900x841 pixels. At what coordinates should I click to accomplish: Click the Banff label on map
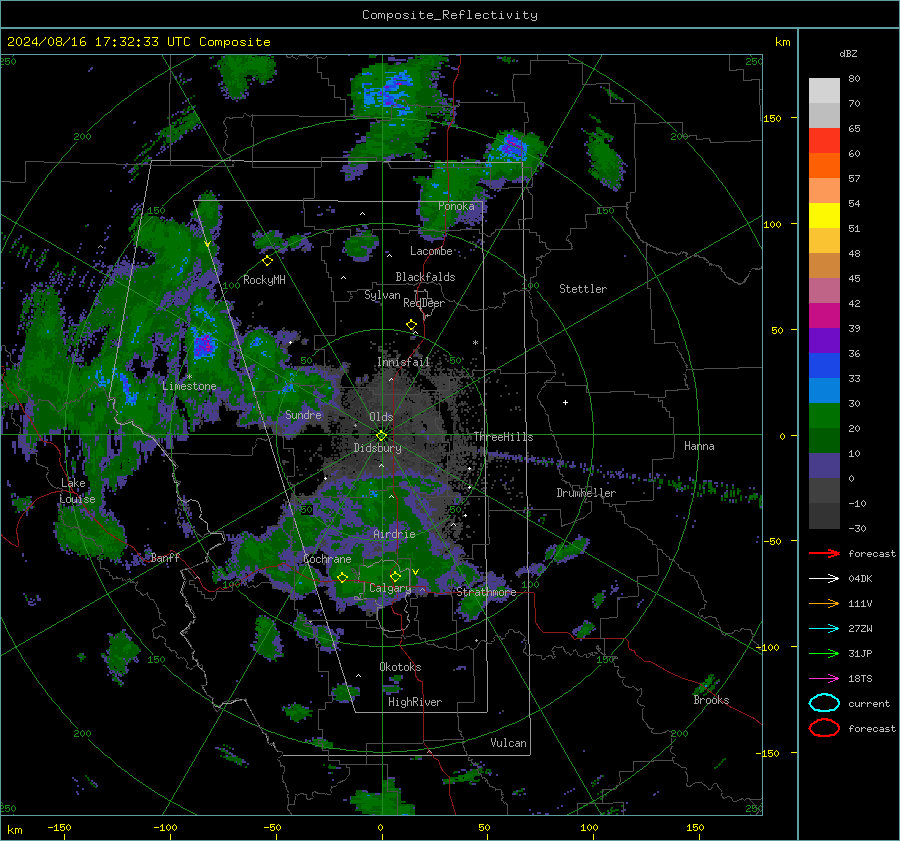coord(165,557)
